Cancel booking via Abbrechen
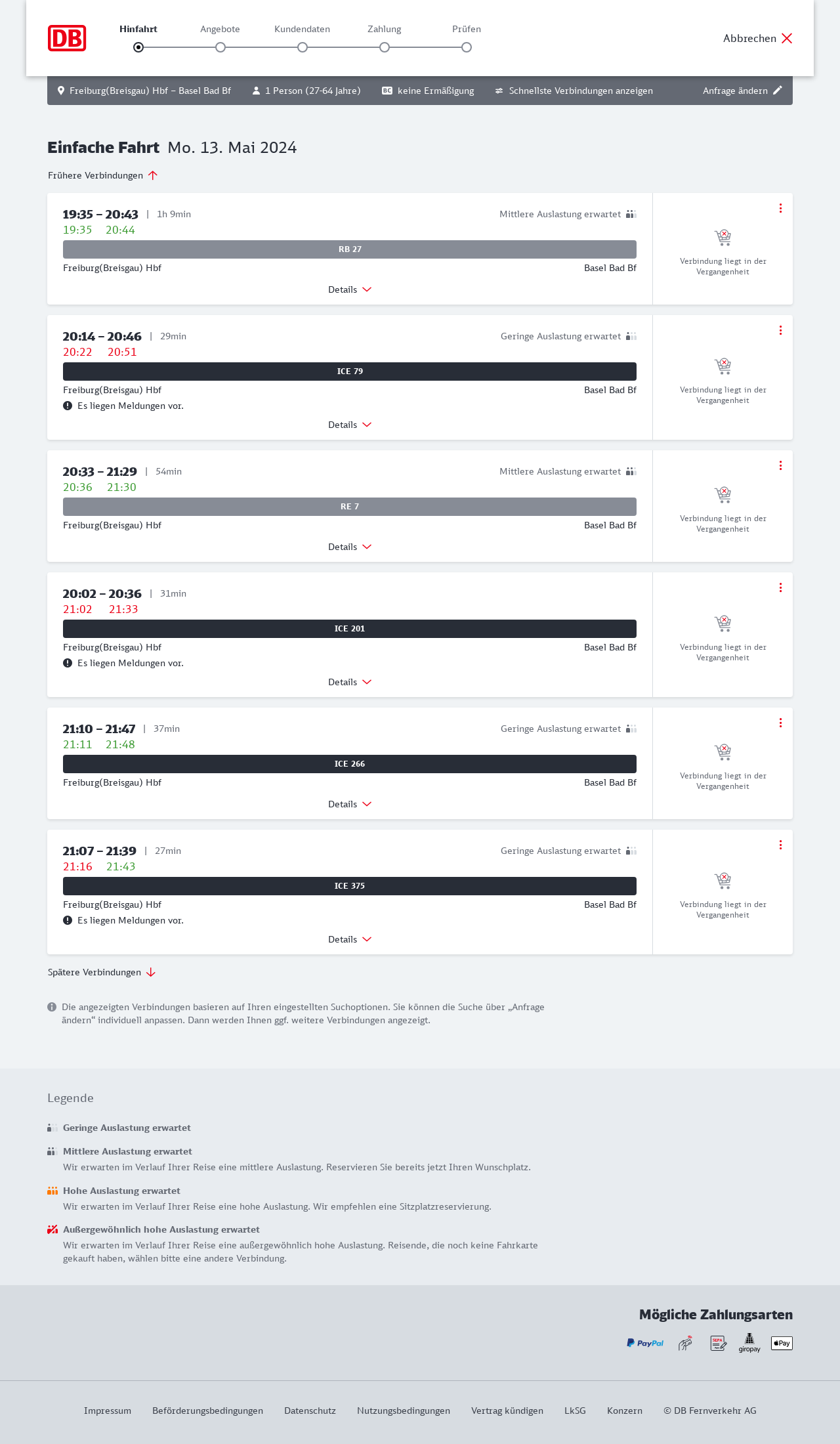This screenshot has height=1444, width=840. (x=758, y=38)
